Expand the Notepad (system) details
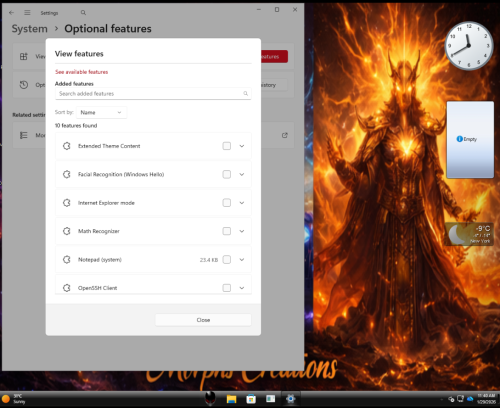This screenshot has height=408, width=500. point(242,259)
